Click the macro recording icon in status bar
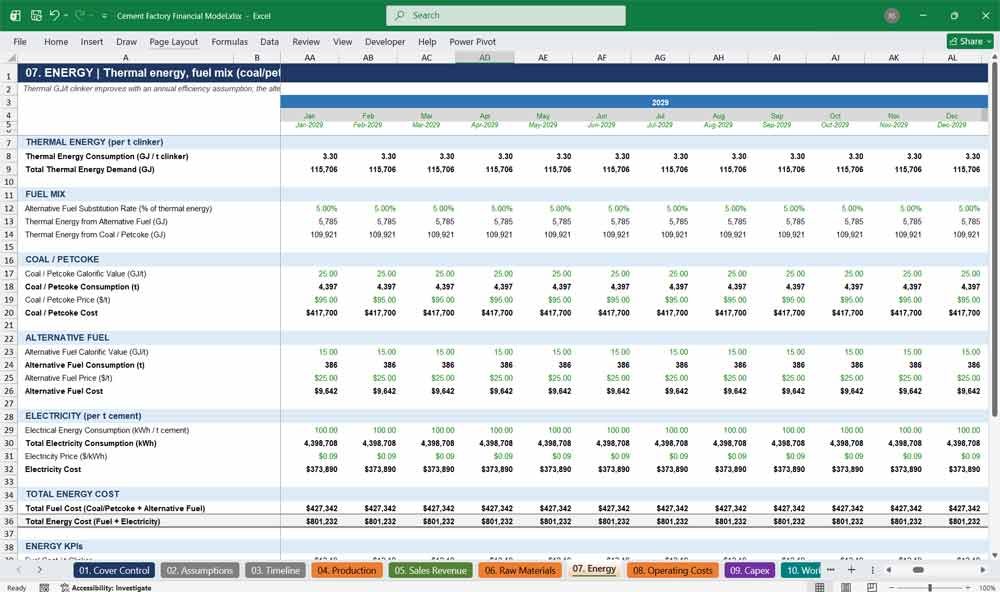This screenshot has height=592, width=1000. [44, 588]
